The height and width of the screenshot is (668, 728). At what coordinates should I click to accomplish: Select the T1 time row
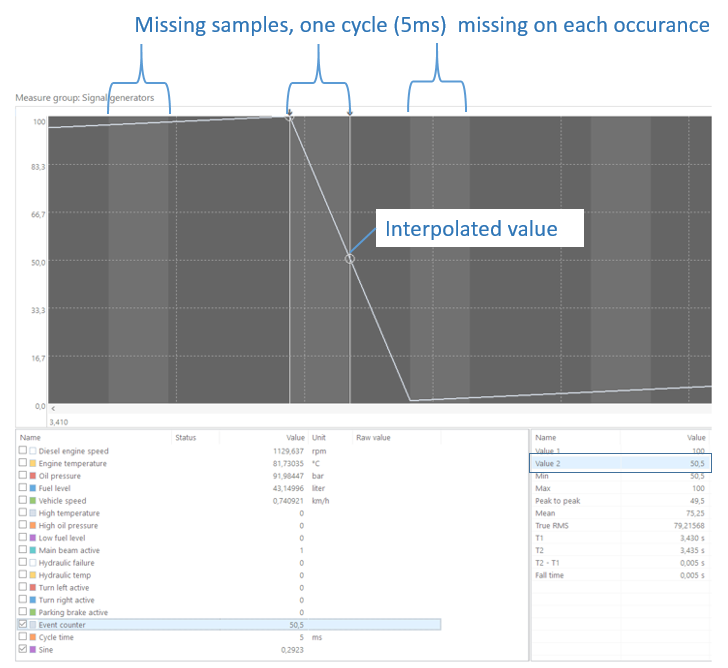(620, 538)
